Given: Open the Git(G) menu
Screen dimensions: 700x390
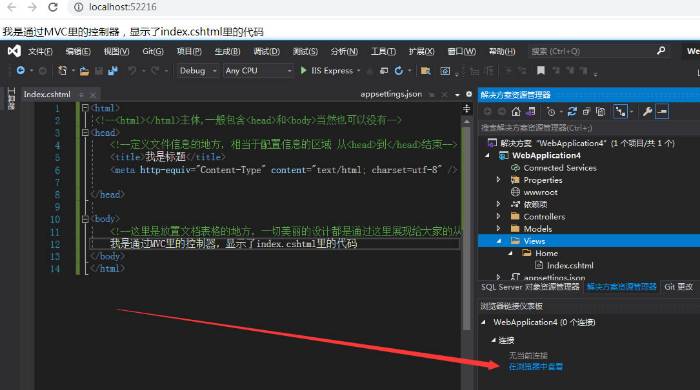Looking at the screenshot, I should pos(153,51).
